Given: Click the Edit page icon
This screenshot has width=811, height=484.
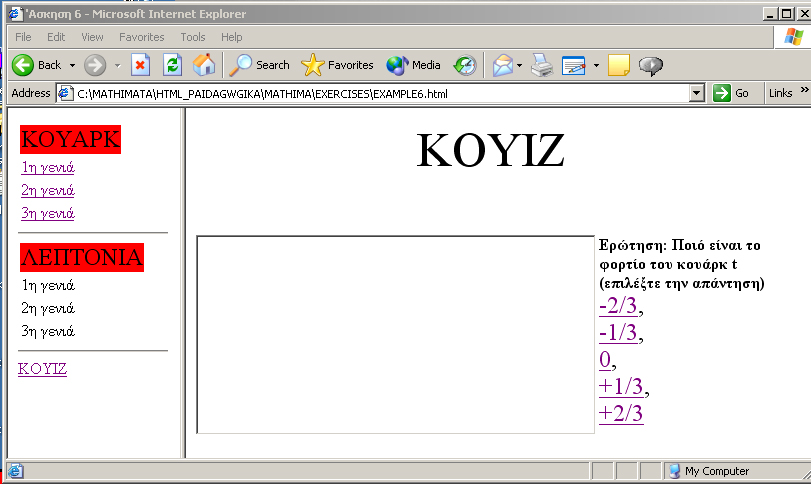Looking at the screenshot, I should click(x=574, y=65).
